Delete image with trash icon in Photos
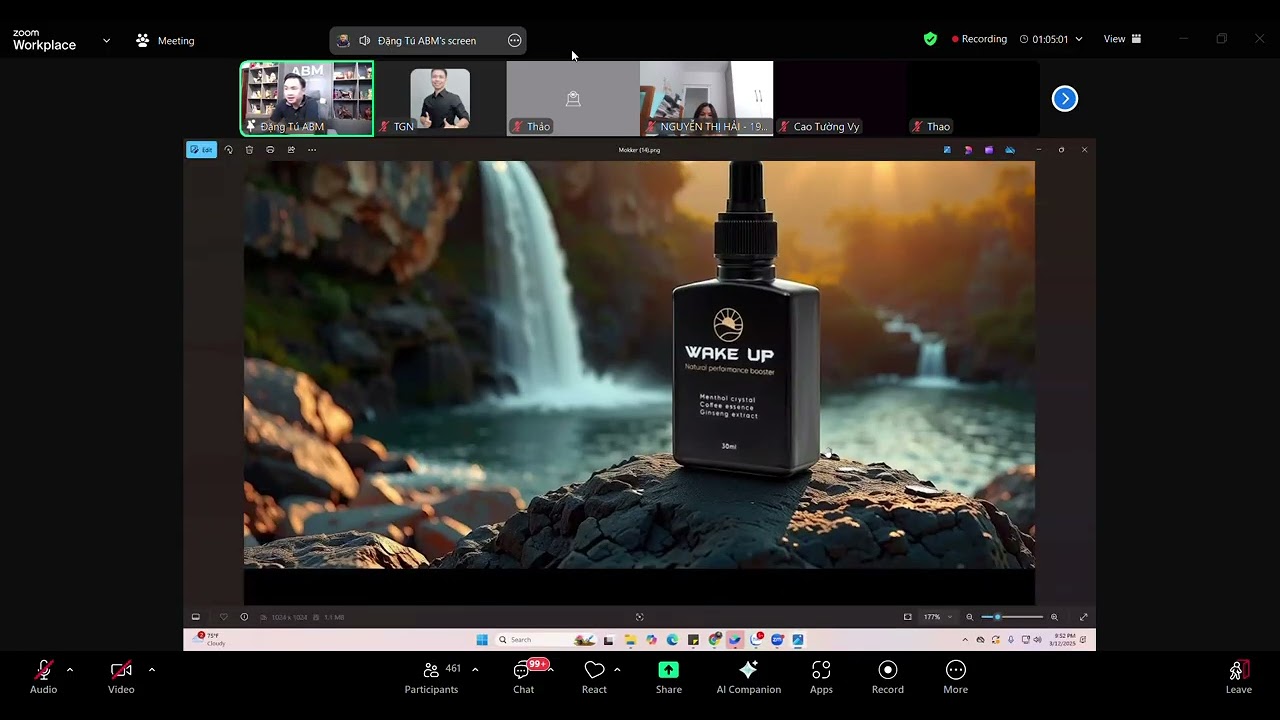This screenshot has height=720, width=1280. (x=249, y=150)
